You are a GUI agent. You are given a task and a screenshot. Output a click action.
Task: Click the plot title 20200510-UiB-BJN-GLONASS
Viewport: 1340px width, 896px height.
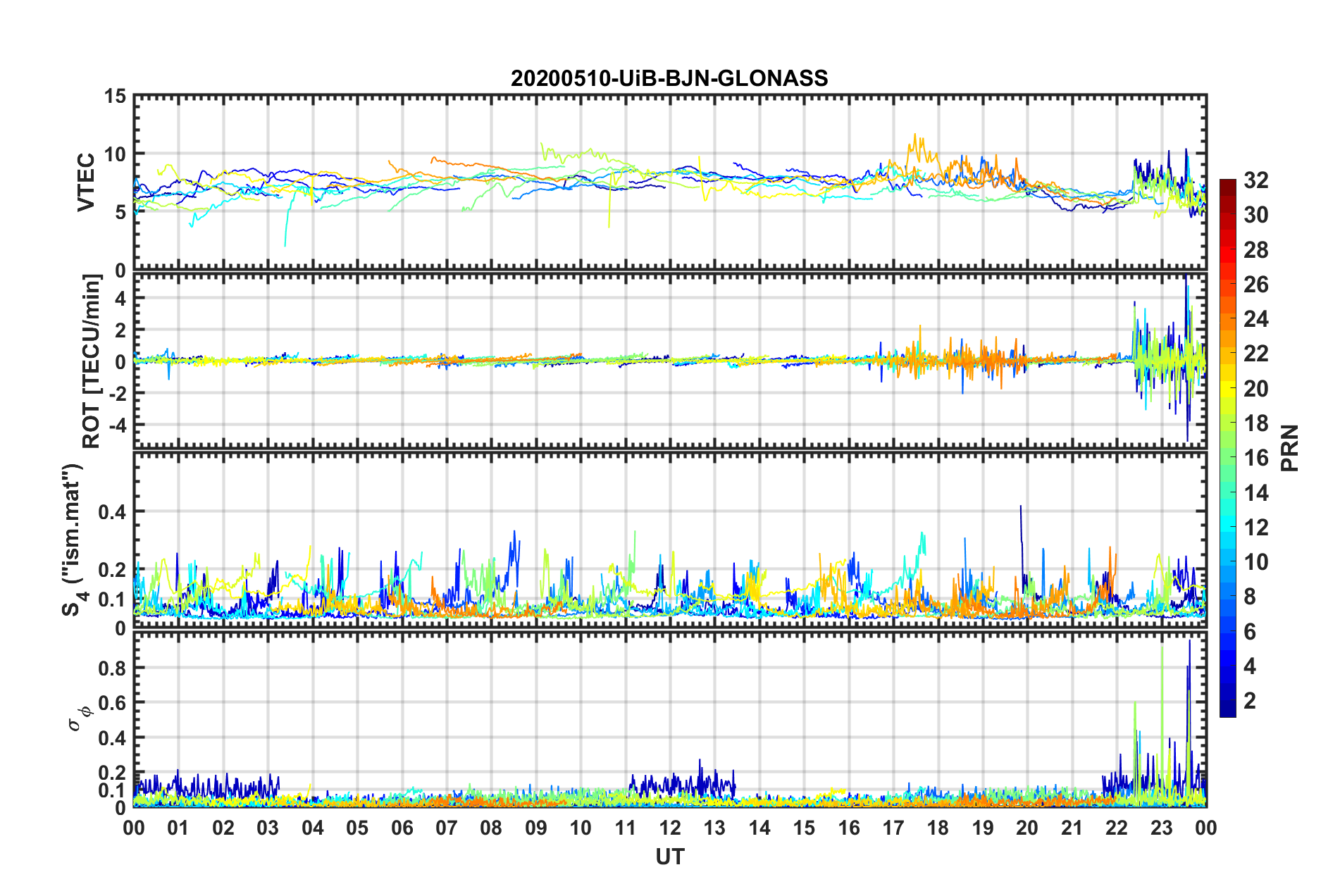tap(669, 78)
